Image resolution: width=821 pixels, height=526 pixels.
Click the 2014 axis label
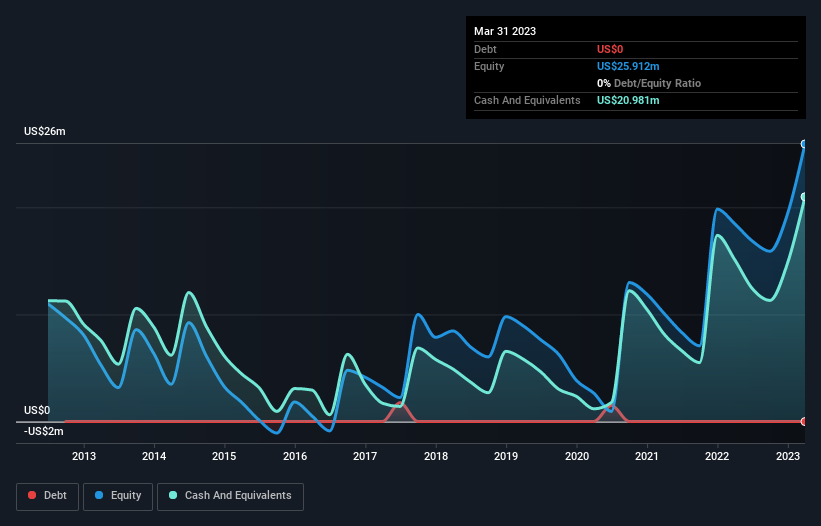tap(154, 456)
